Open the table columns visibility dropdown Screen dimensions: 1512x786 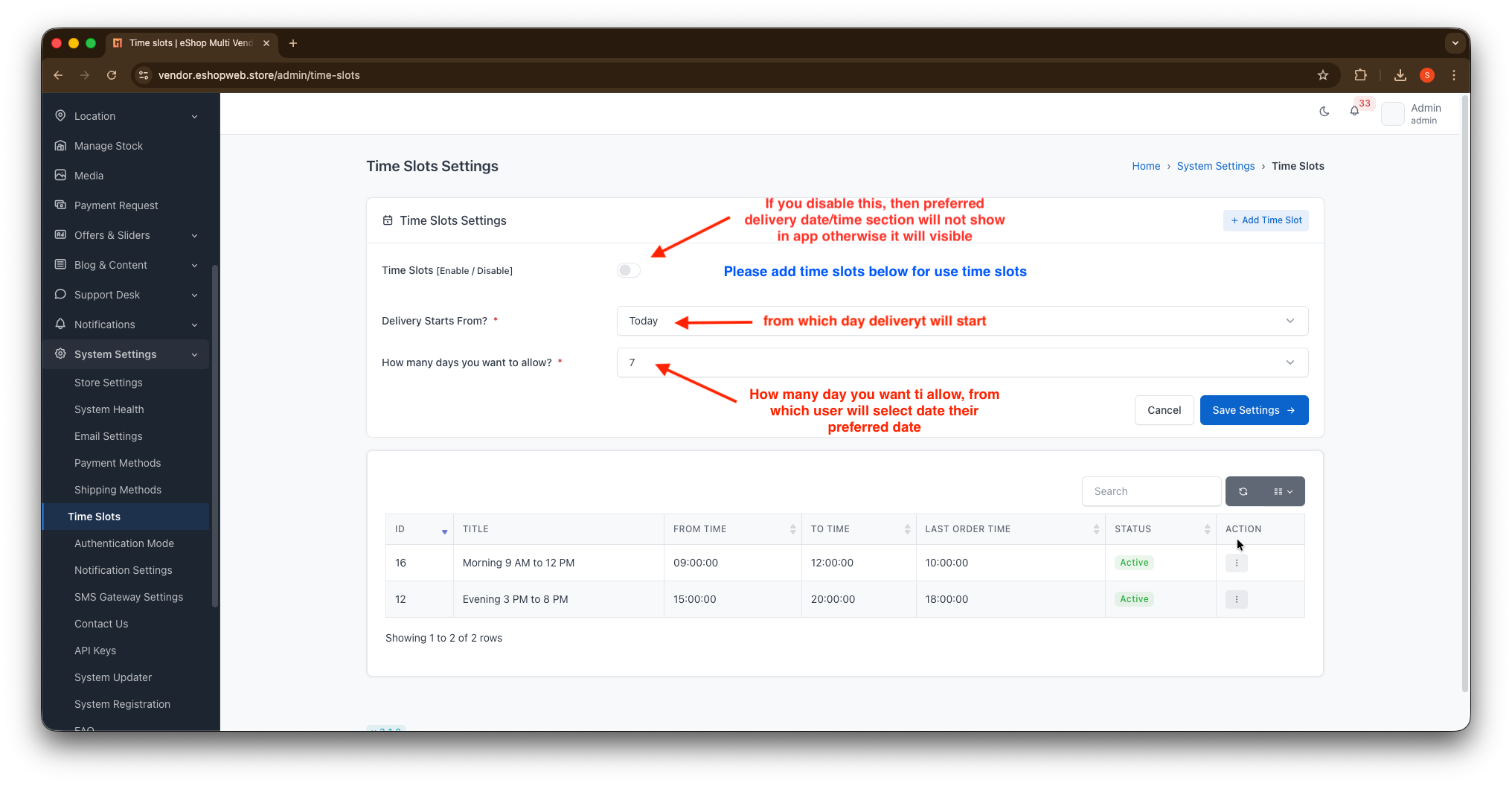(1283, 491)
